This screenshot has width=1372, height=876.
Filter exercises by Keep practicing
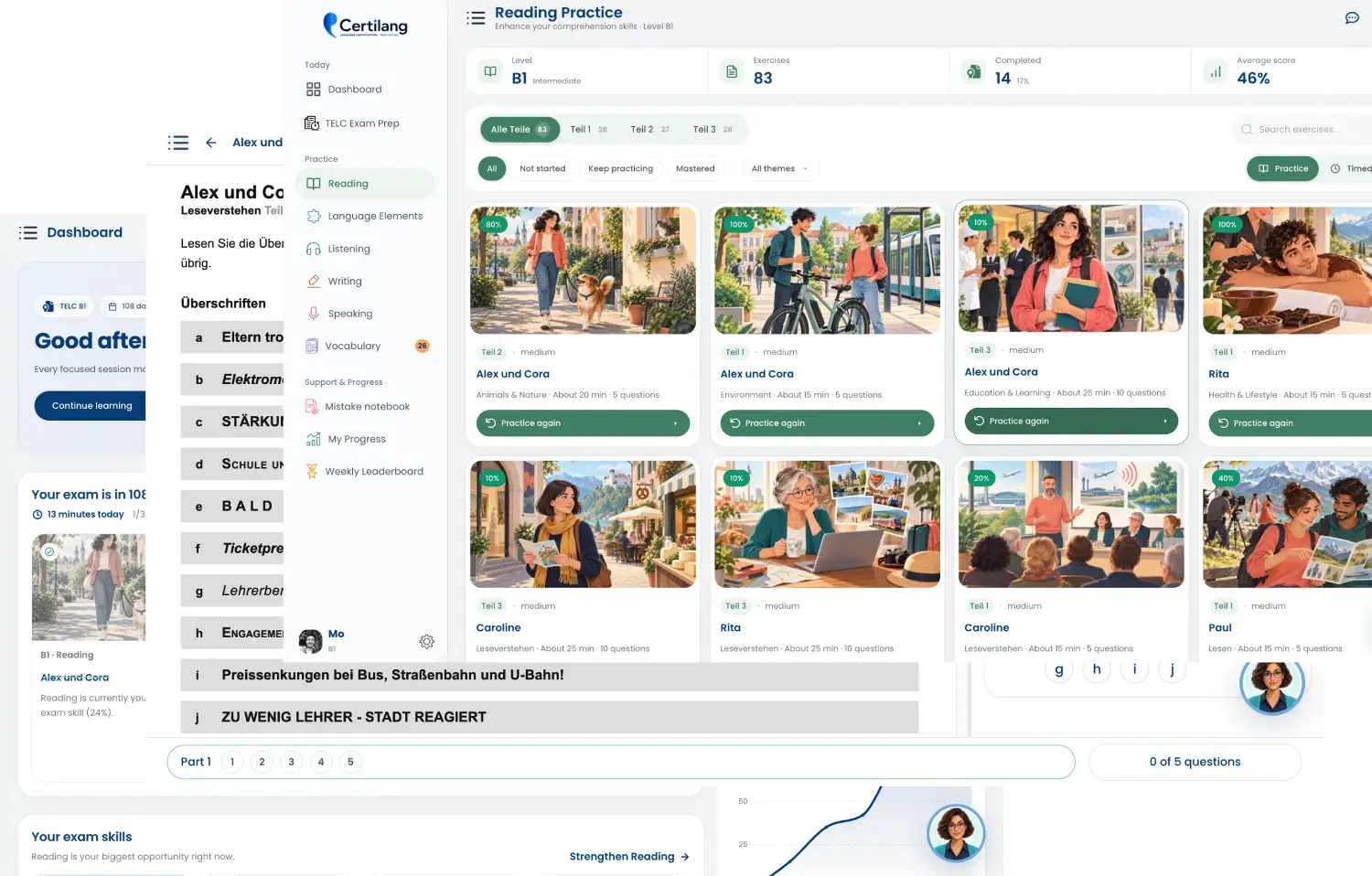point(620,169)
